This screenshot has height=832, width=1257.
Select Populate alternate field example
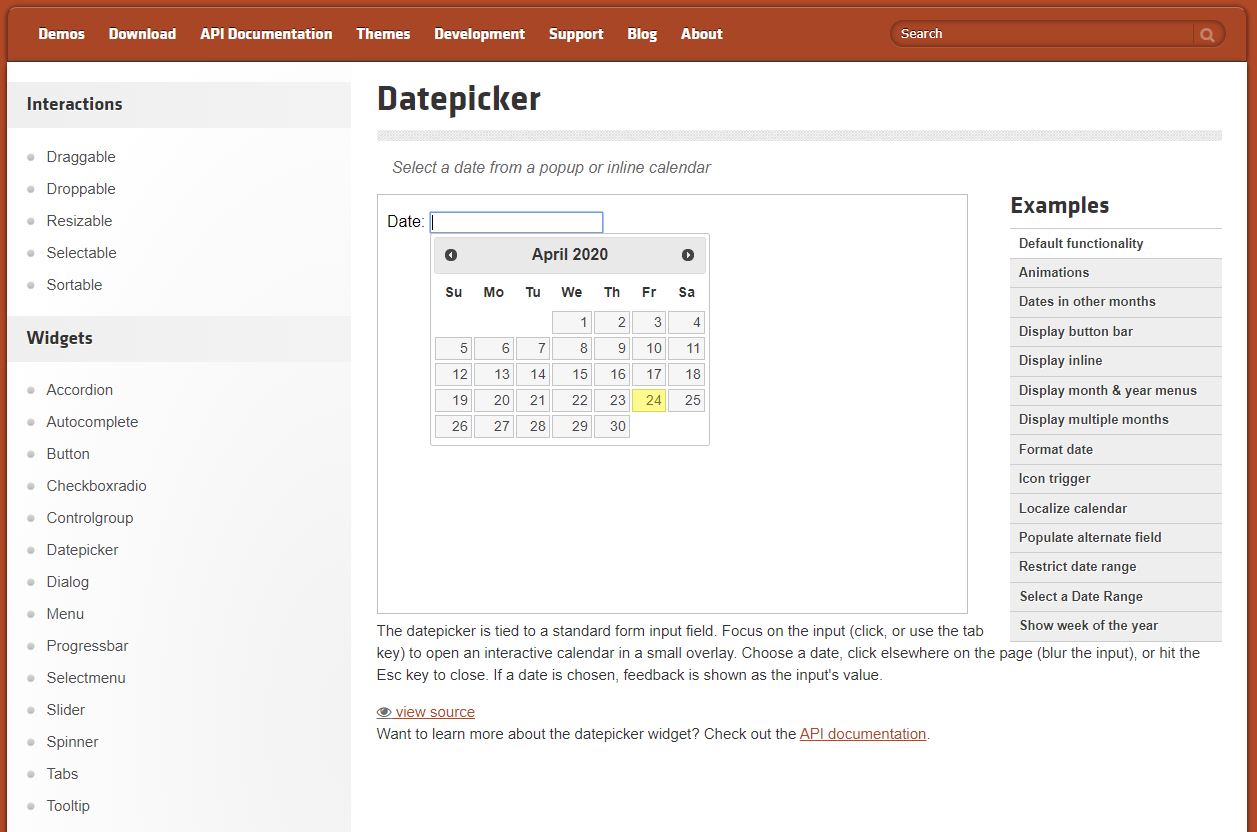[1116, 538]
